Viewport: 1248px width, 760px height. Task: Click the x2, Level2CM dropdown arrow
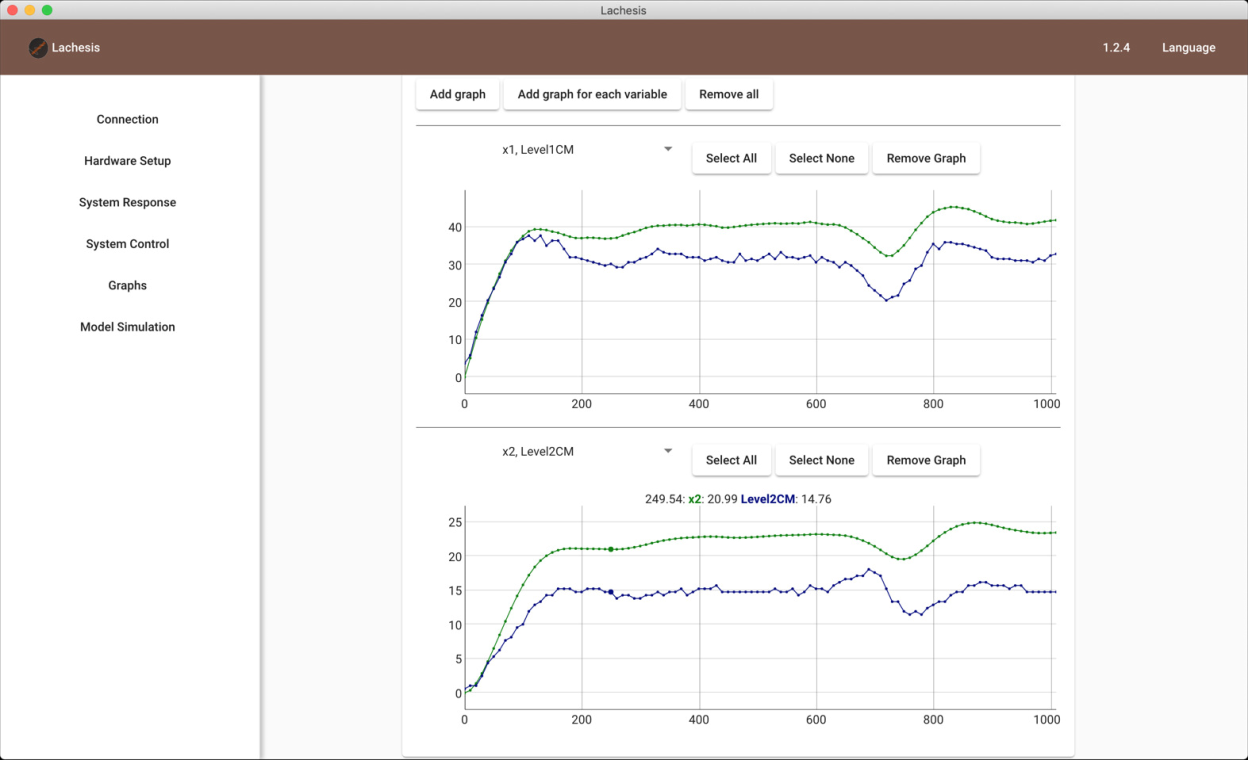(x=668, y=451)
